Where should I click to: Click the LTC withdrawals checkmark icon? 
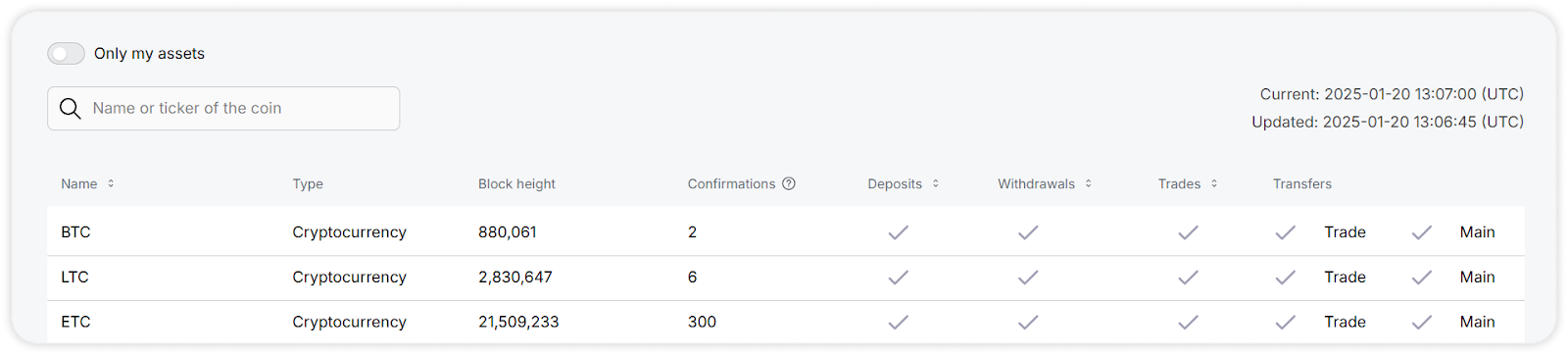(1027, 278)
